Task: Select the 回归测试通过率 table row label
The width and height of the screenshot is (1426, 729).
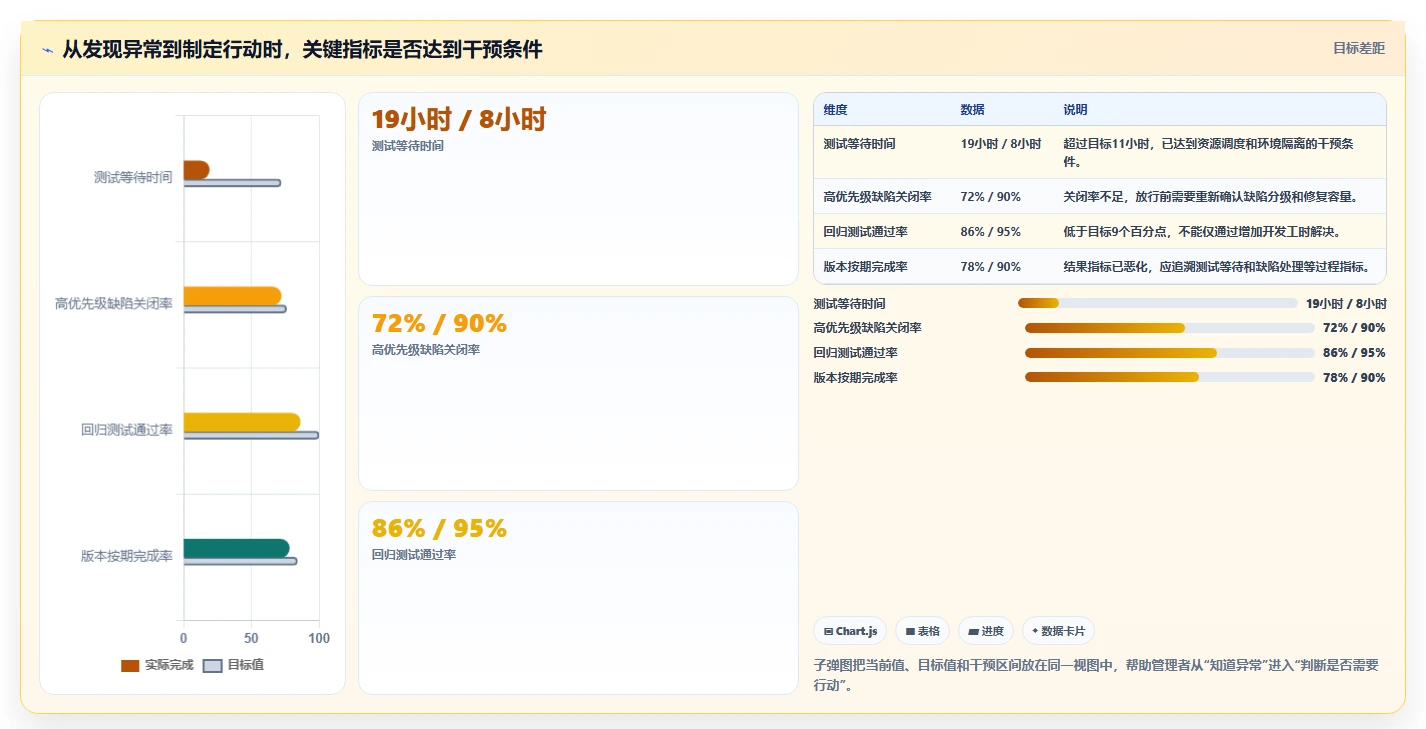Action: [x=865, y=232]
